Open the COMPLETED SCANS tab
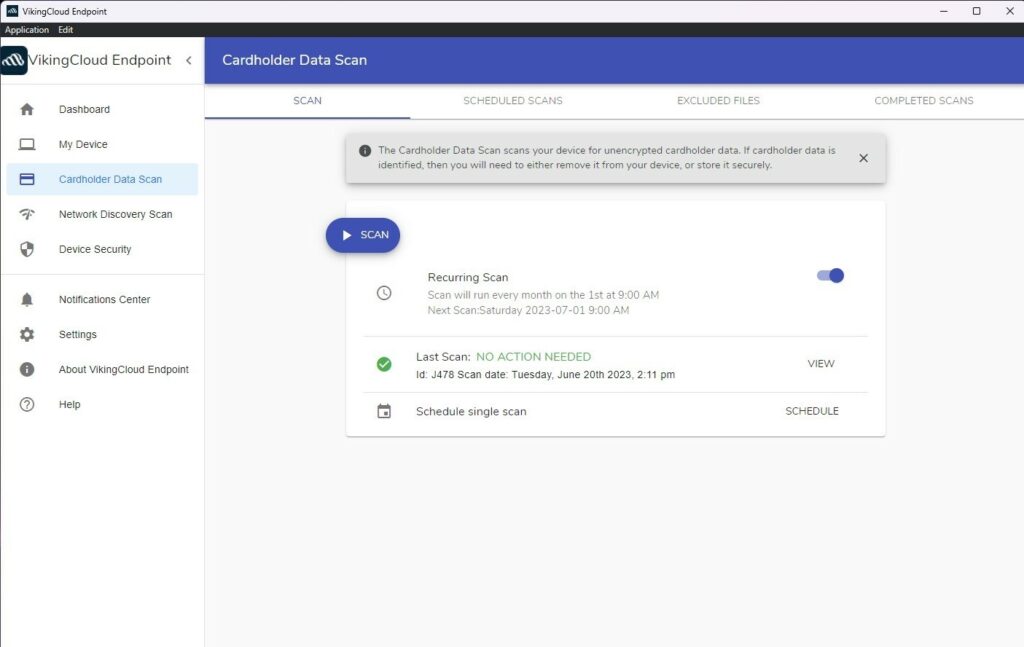The image size is (1024, 647). pyautogui.click(x=922, y=100)
